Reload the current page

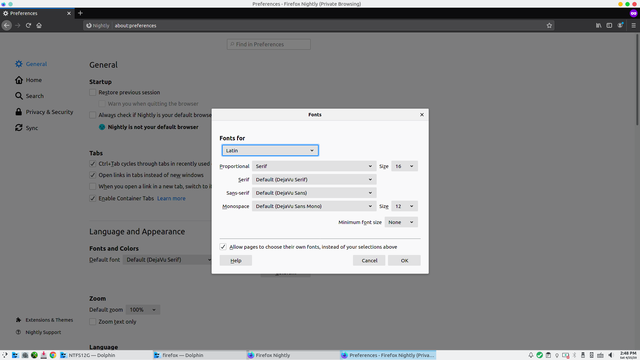(28, 25)
